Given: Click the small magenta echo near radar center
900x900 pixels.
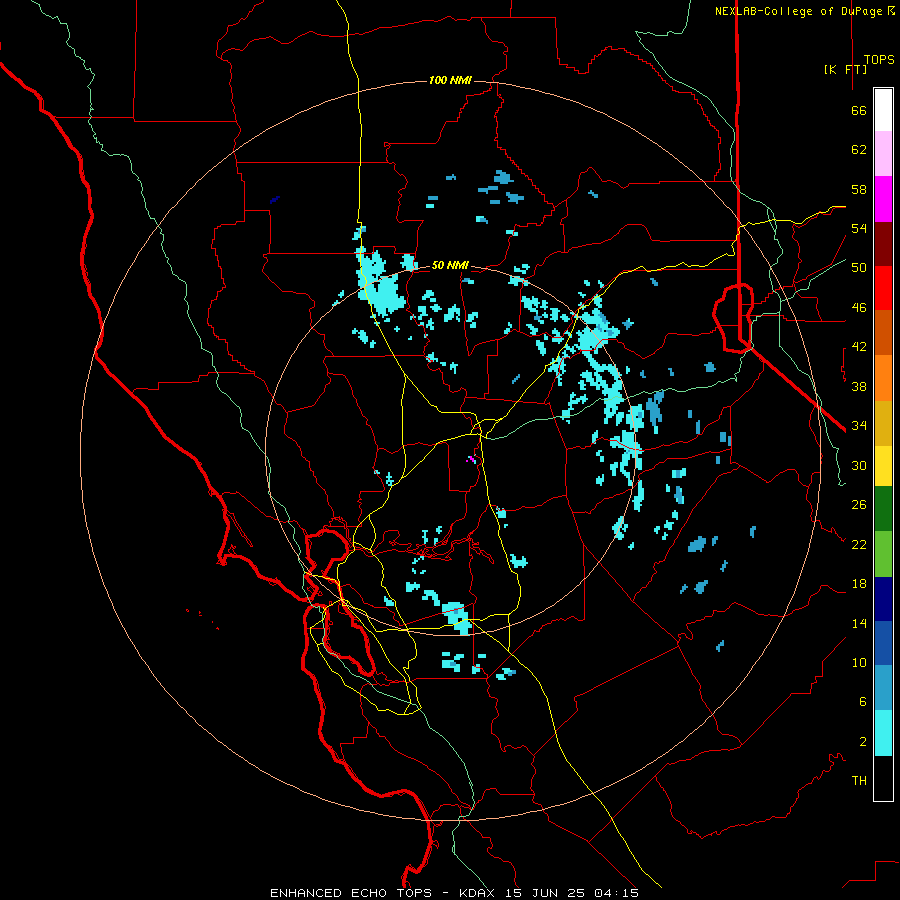Looking at the screenshot, I should coord(471,459).
